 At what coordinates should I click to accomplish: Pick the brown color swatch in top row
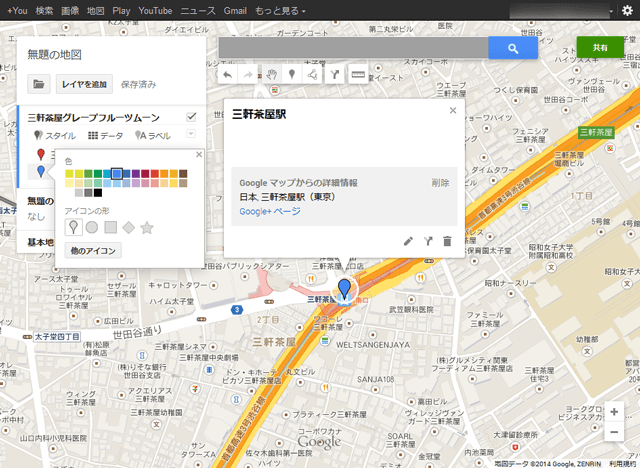tap(183, 174)
